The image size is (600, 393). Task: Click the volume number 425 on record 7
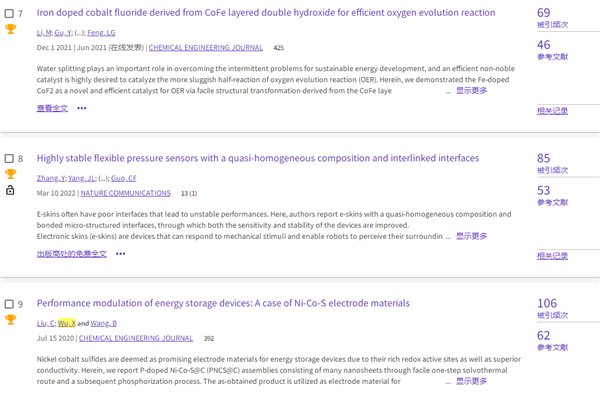(279, 48)
